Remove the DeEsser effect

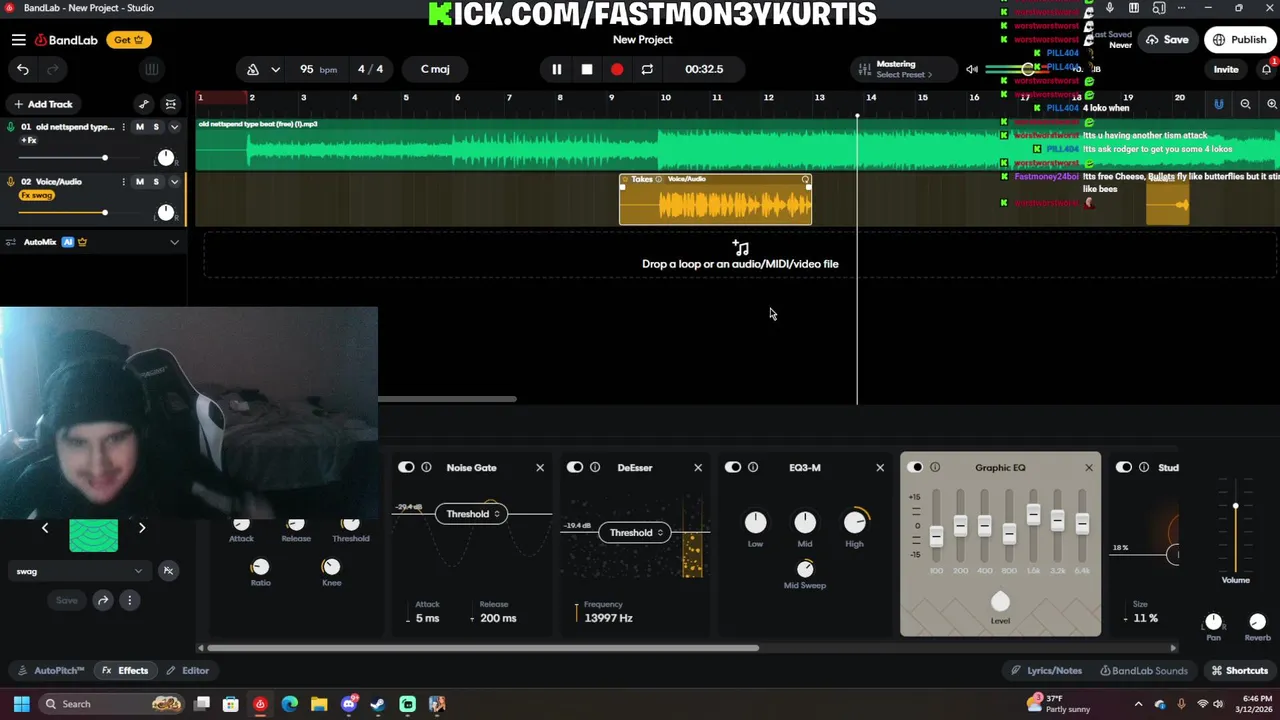click(x=698, y=467)
